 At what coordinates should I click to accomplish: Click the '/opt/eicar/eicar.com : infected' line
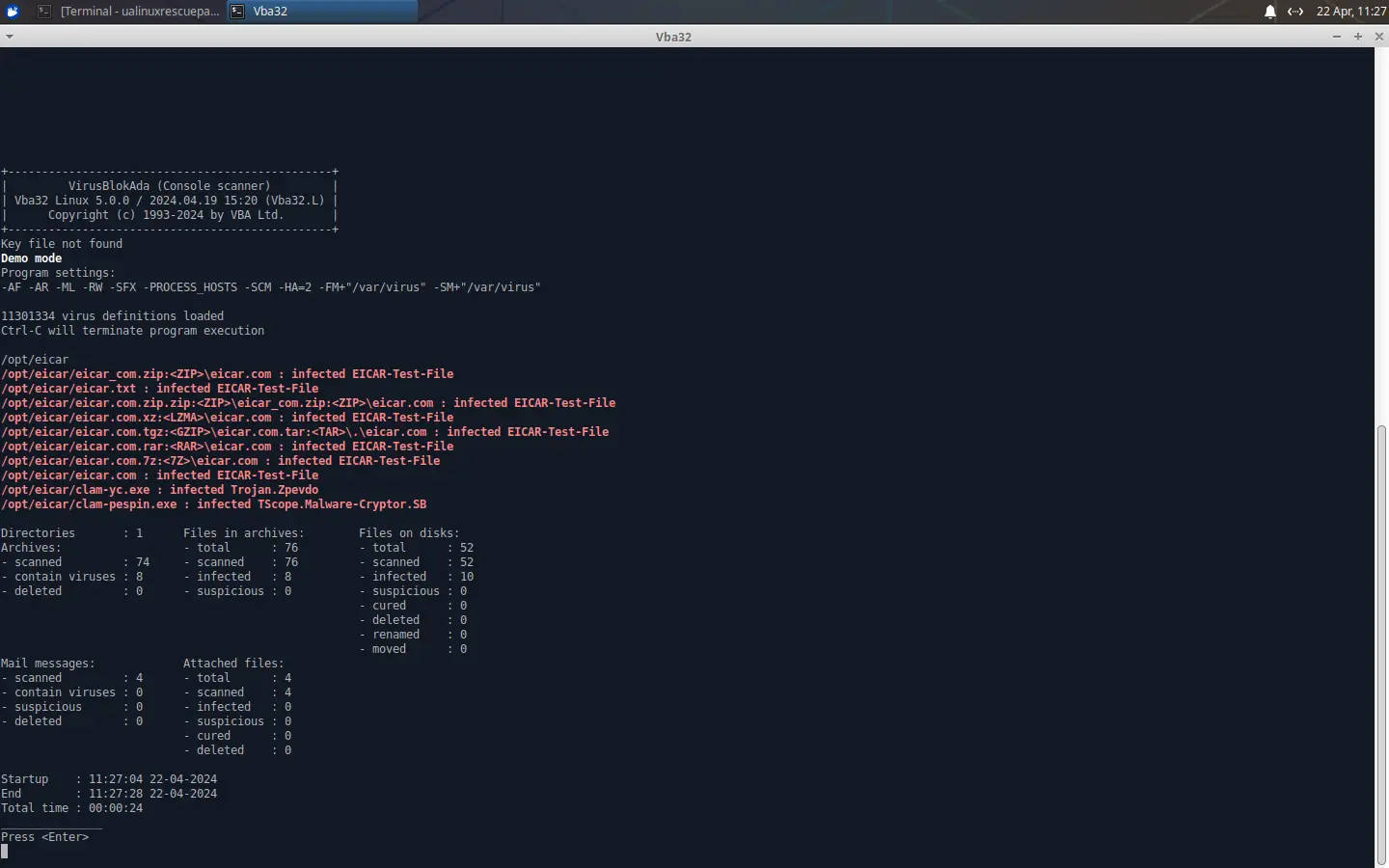(160, 475)
